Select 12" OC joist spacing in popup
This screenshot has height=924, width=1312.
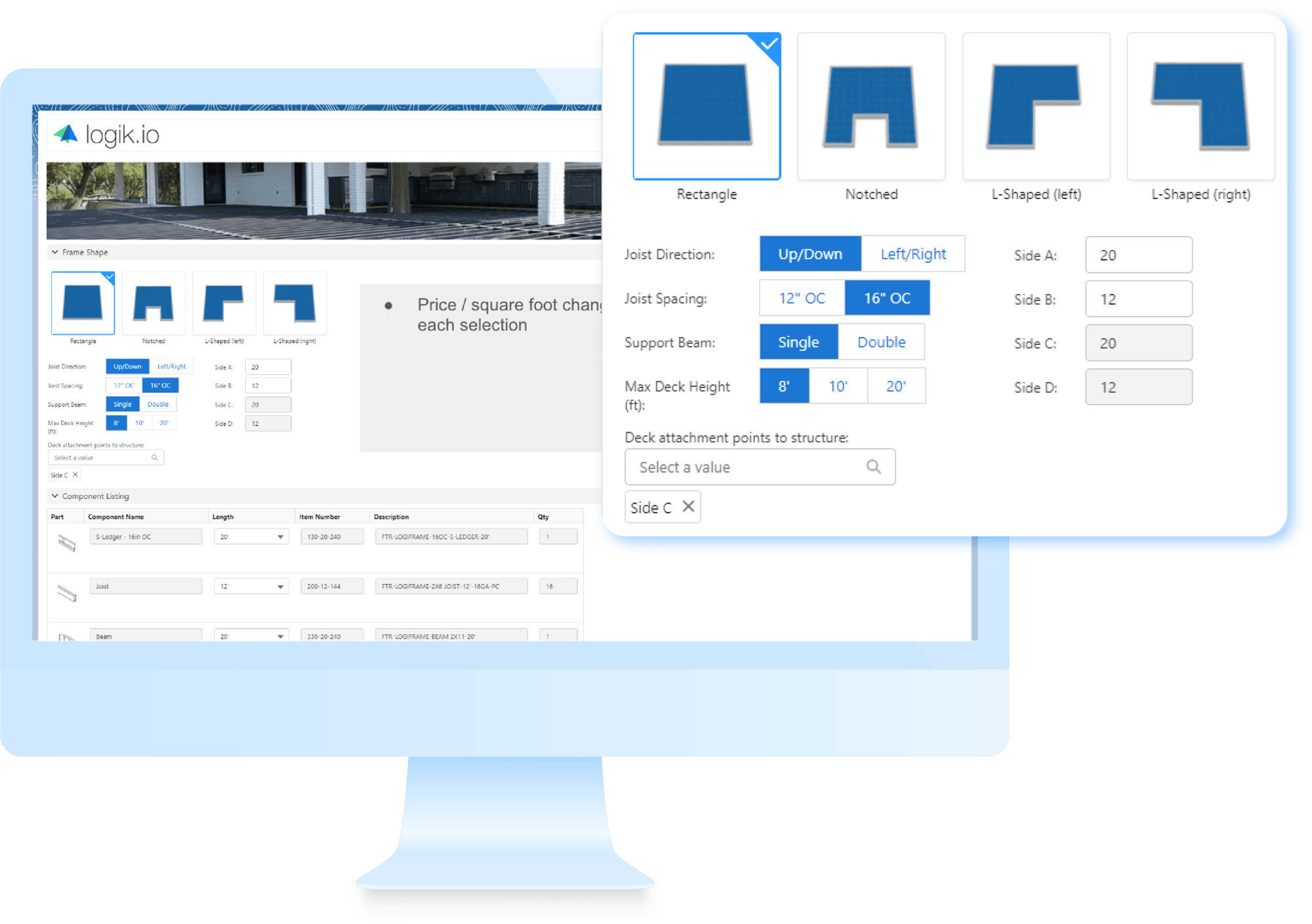click(x=802, y=298)
